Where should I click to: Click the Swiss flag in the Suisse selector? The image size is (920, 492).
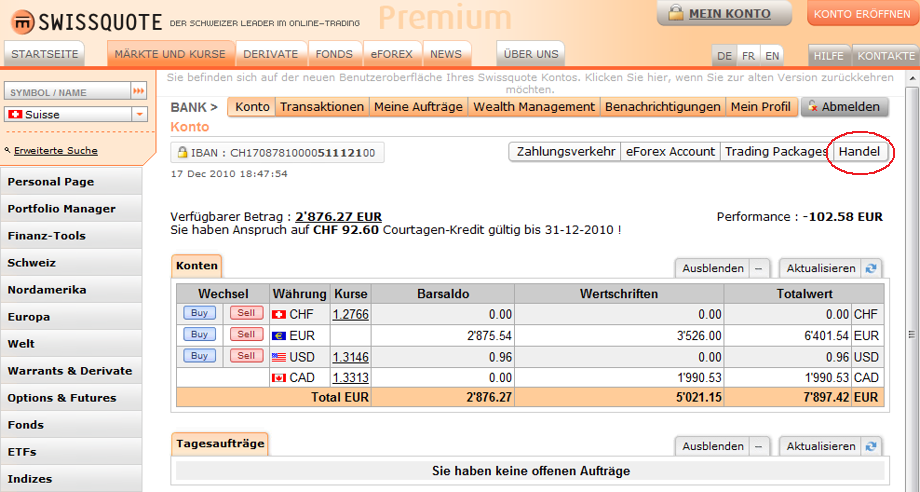(16, 114)
